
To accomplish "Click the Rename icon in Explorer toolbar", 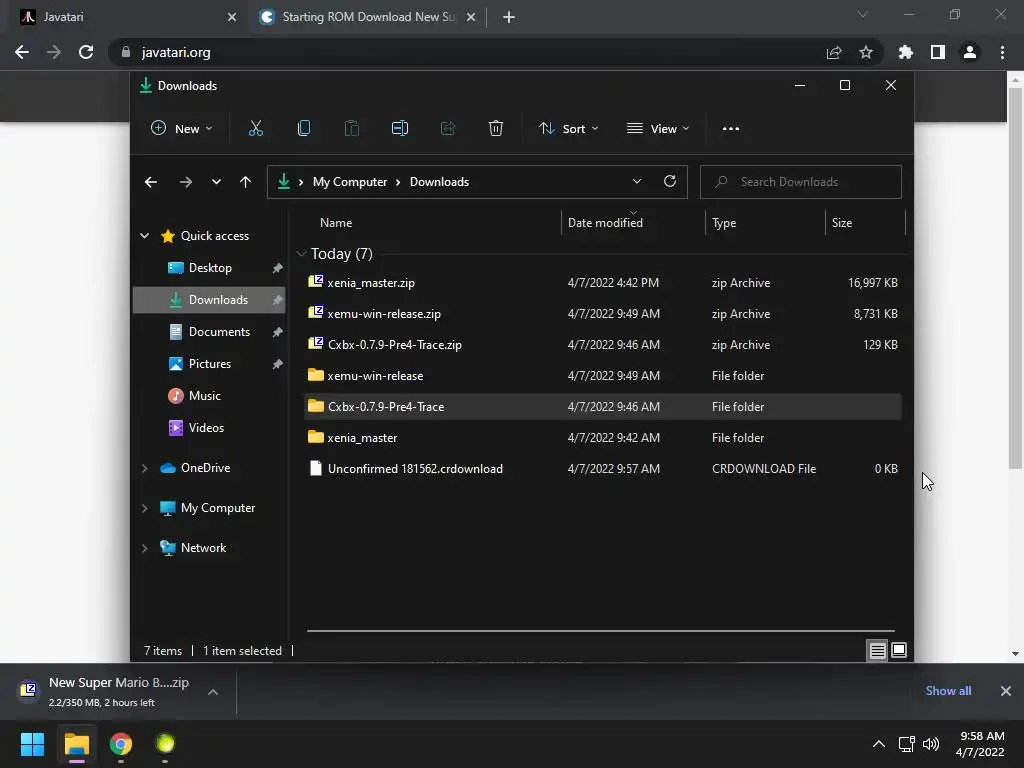I will click(x=400, y=129).
